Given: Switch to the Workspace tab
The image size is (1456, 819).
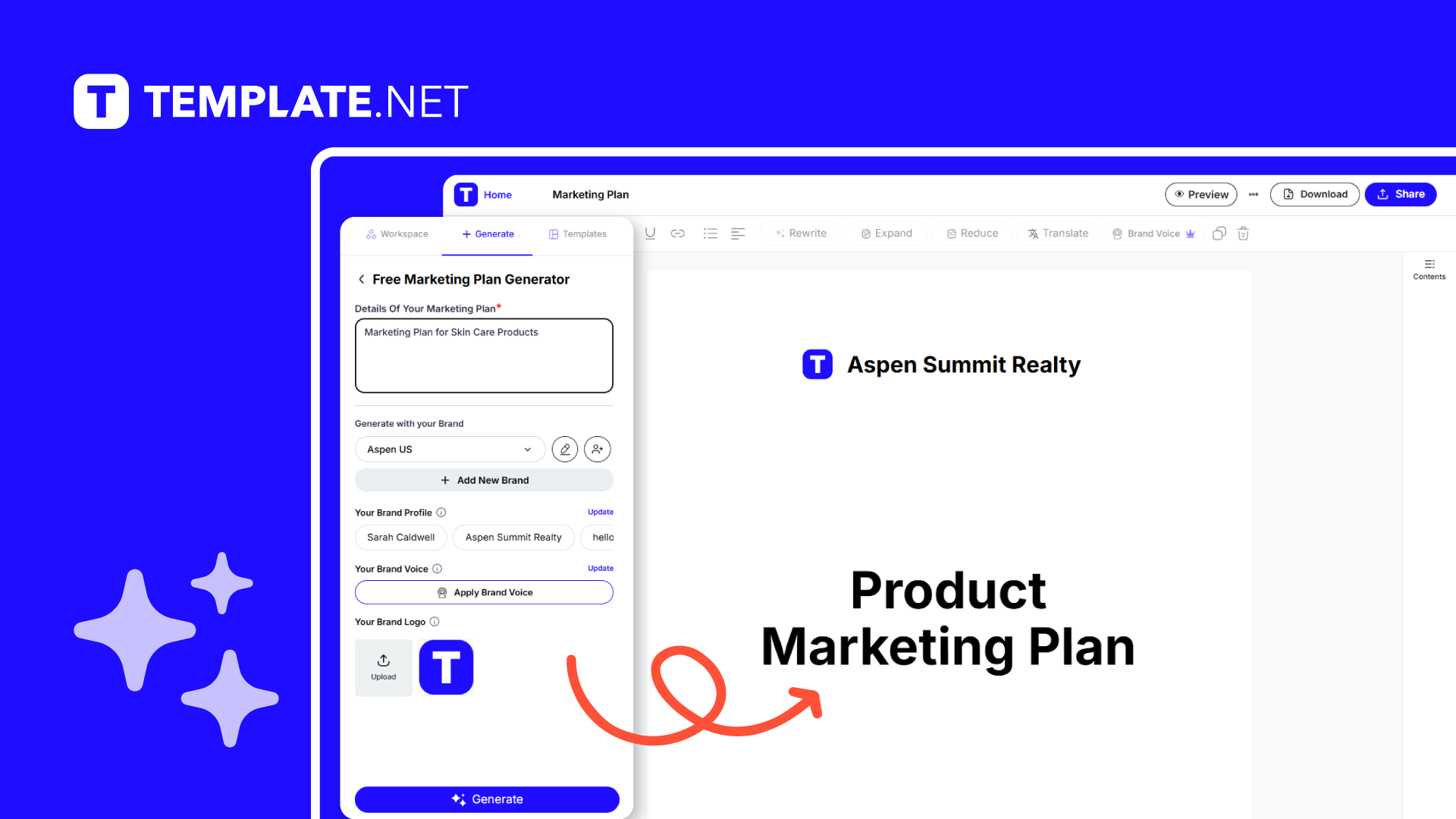Looking at the screenshot, I should [x=397, y=233].
